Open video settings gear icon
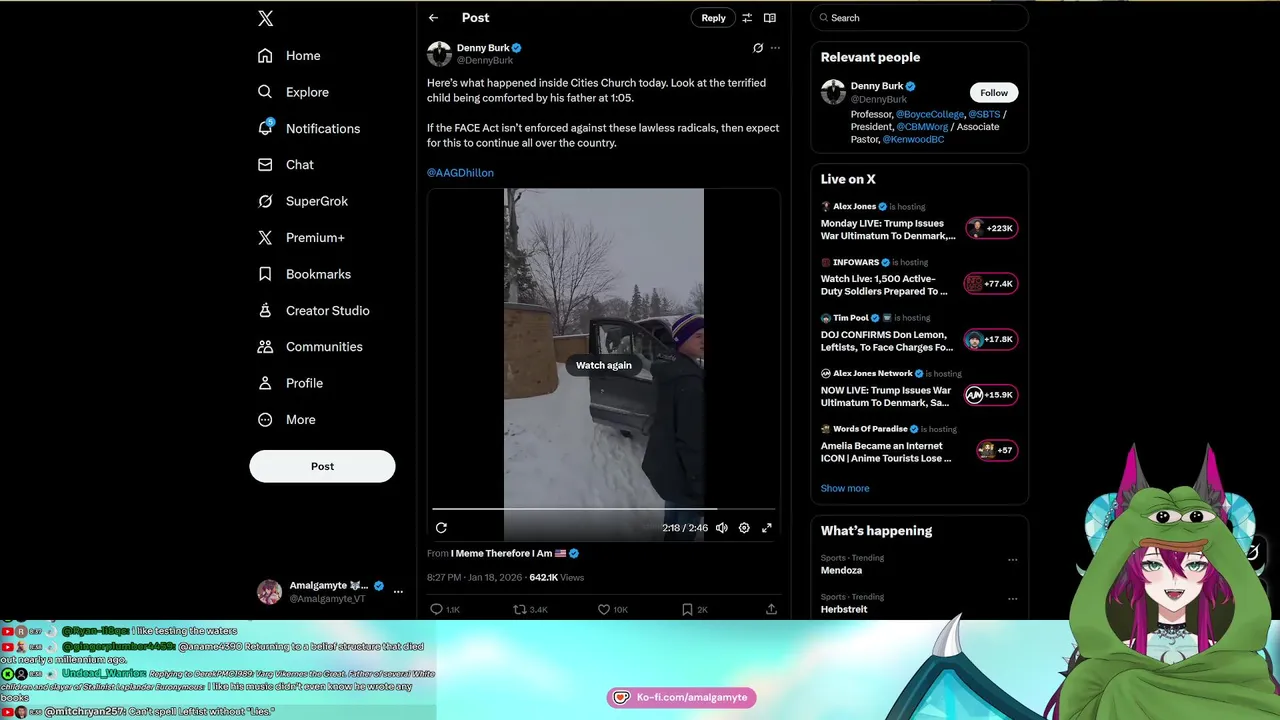Image resolution: width=1280 pixels, height=720 pixels. (744, 528)
